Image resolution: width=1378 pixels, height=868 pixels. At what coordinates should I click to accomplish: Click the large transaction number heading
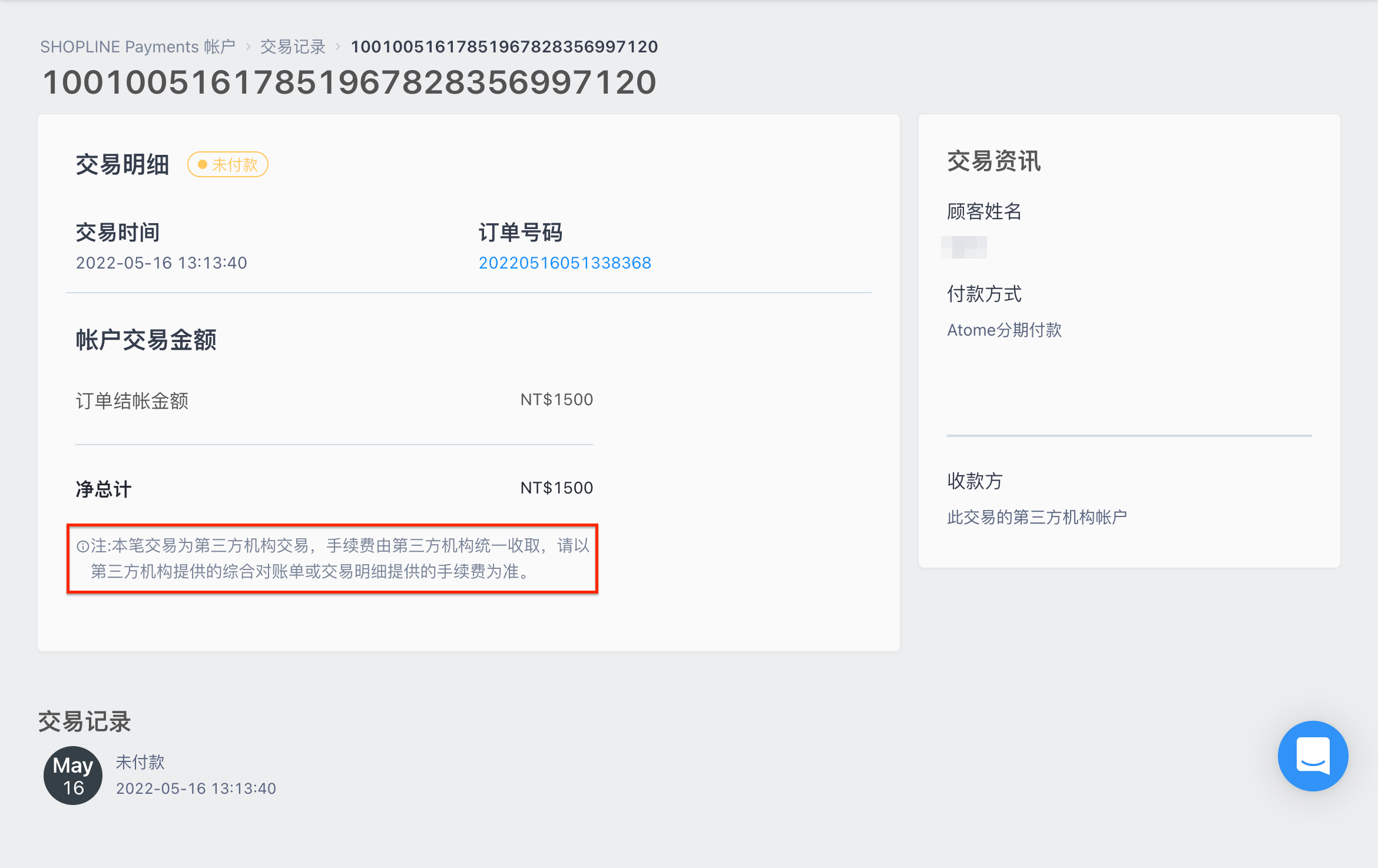349,82
